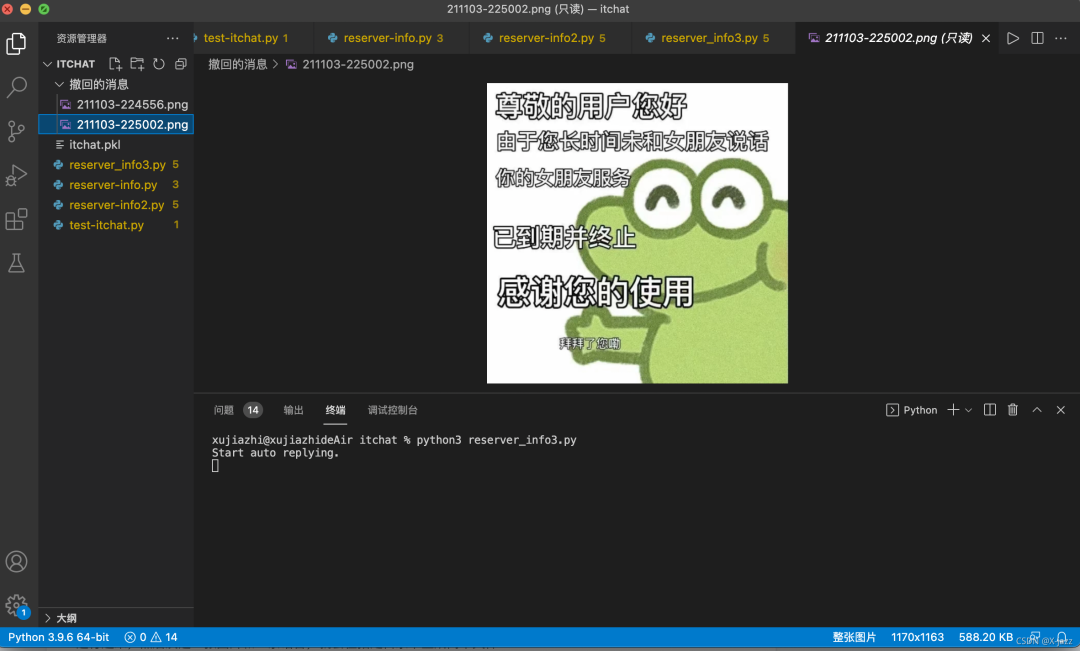Click the problems count badge 14
Screen dimensions: 1080x651
[253, 410]
